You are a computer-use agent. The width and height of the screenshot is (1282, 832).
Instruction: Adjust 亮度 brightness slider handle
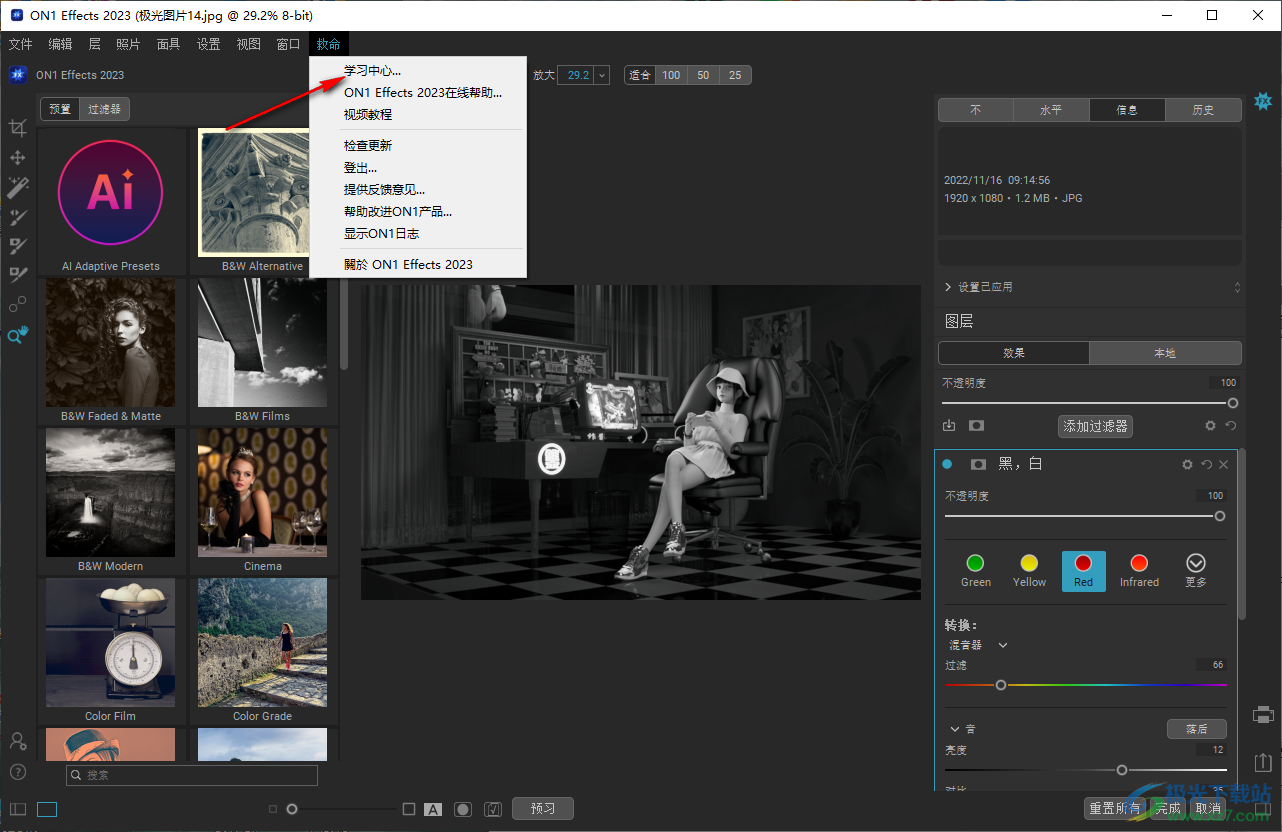pos(1122,770)
